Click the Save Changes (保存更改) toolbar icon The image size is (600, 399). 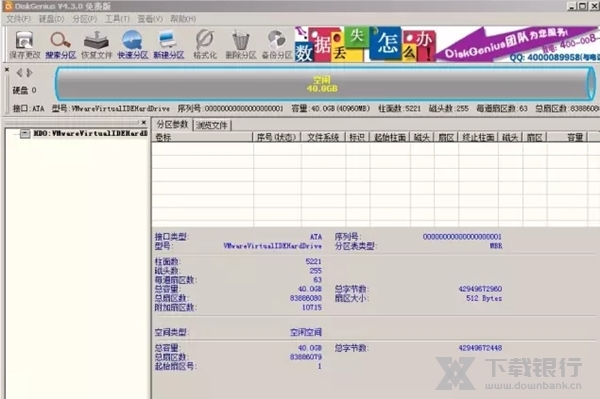point(24,45)
